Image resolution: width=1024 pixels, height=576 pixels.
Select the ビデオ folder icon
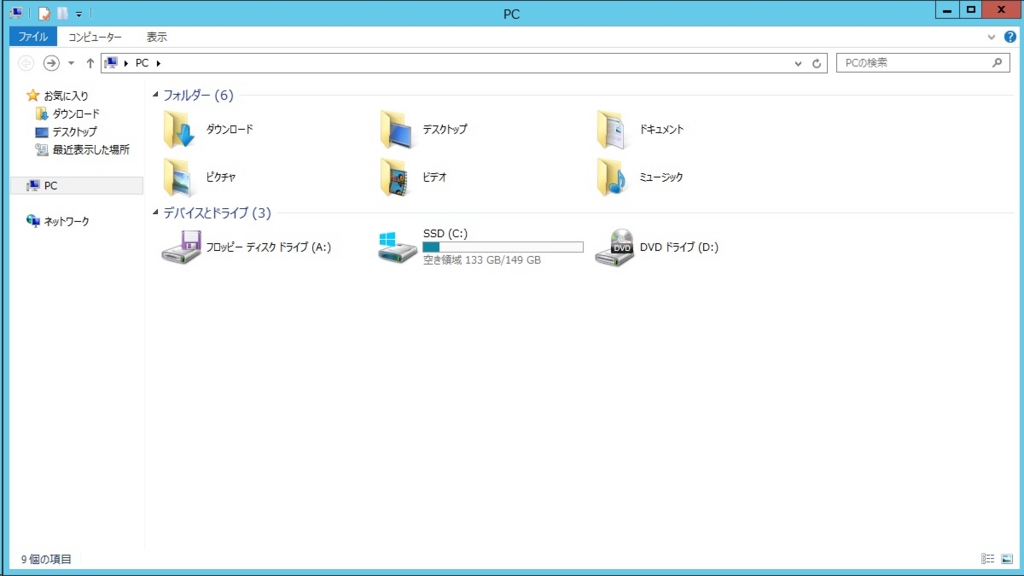point(395,177)
